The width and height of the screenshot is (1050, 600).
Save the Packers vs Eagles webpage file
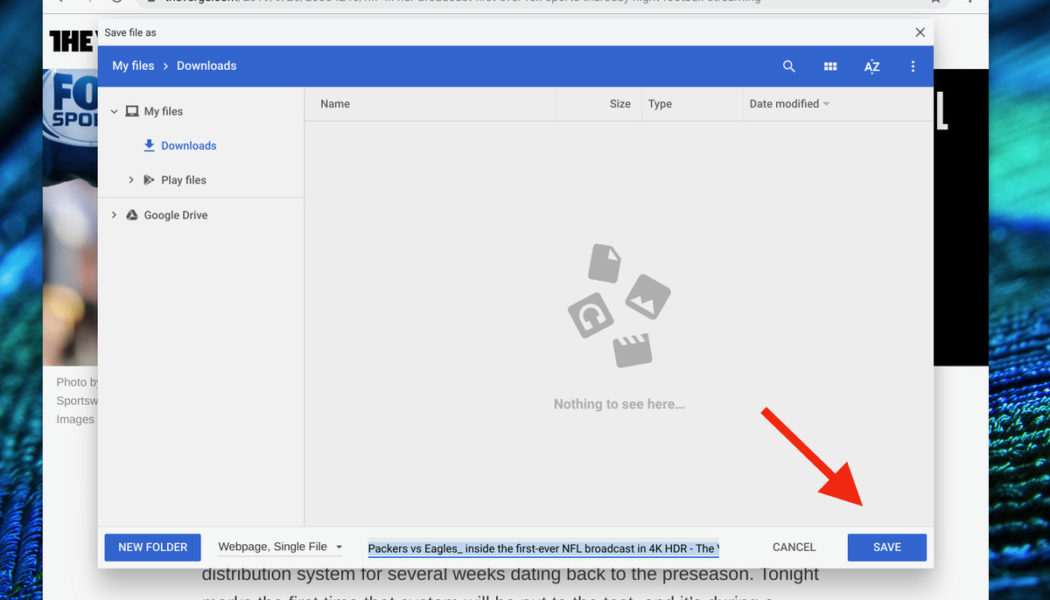tap(886, 547)
